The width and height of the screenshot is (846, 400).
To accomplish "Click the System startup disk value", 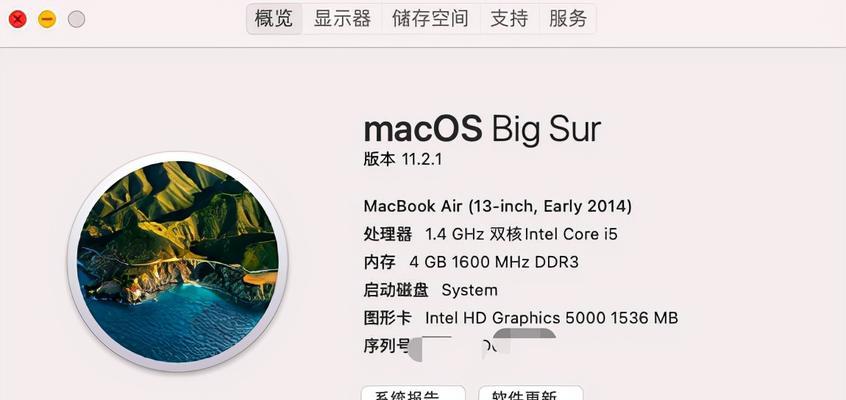I will pyautogui.click(x=469, y=290).
